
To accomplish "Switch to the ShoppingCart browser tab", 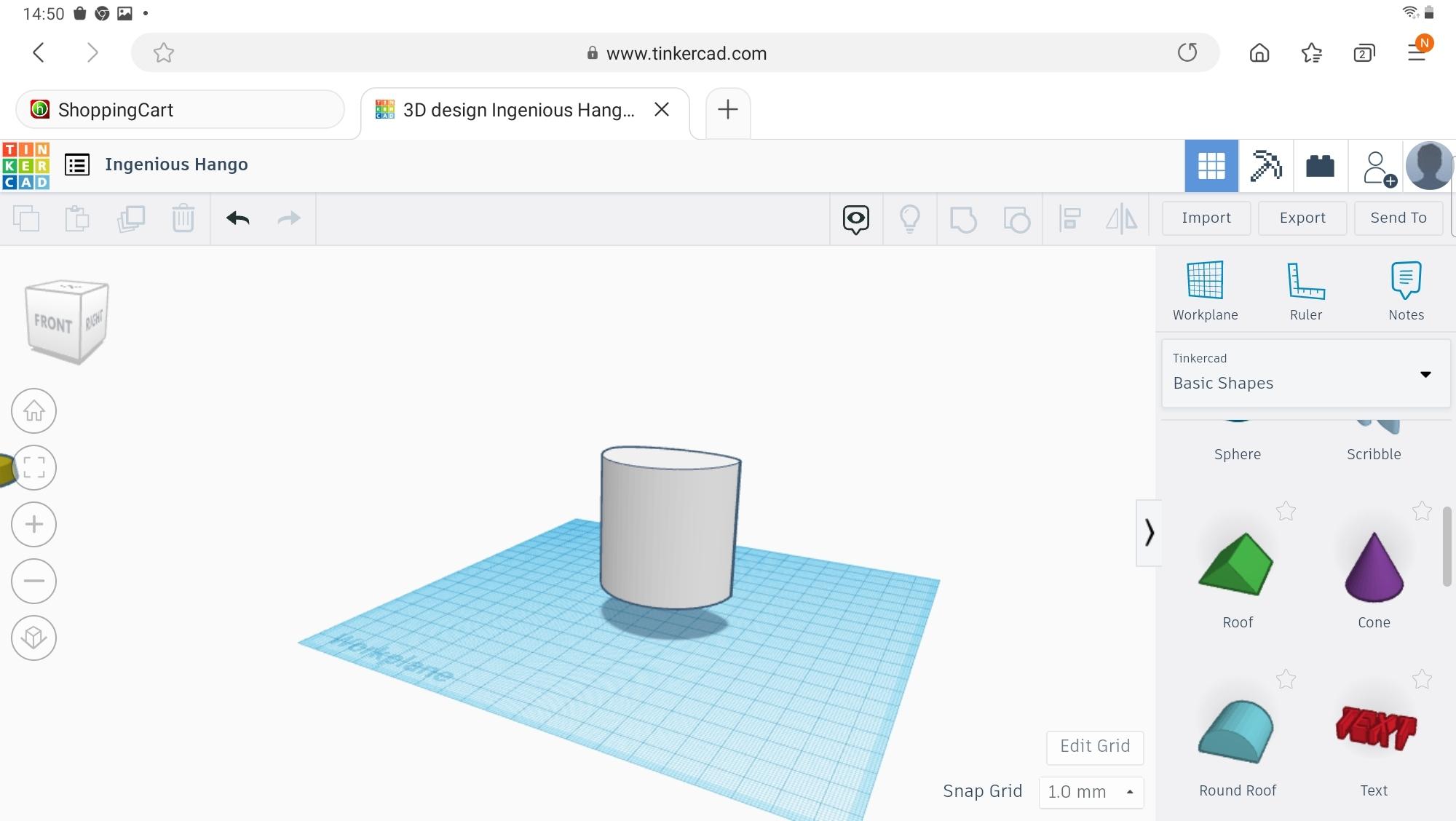I will [180, 110].
